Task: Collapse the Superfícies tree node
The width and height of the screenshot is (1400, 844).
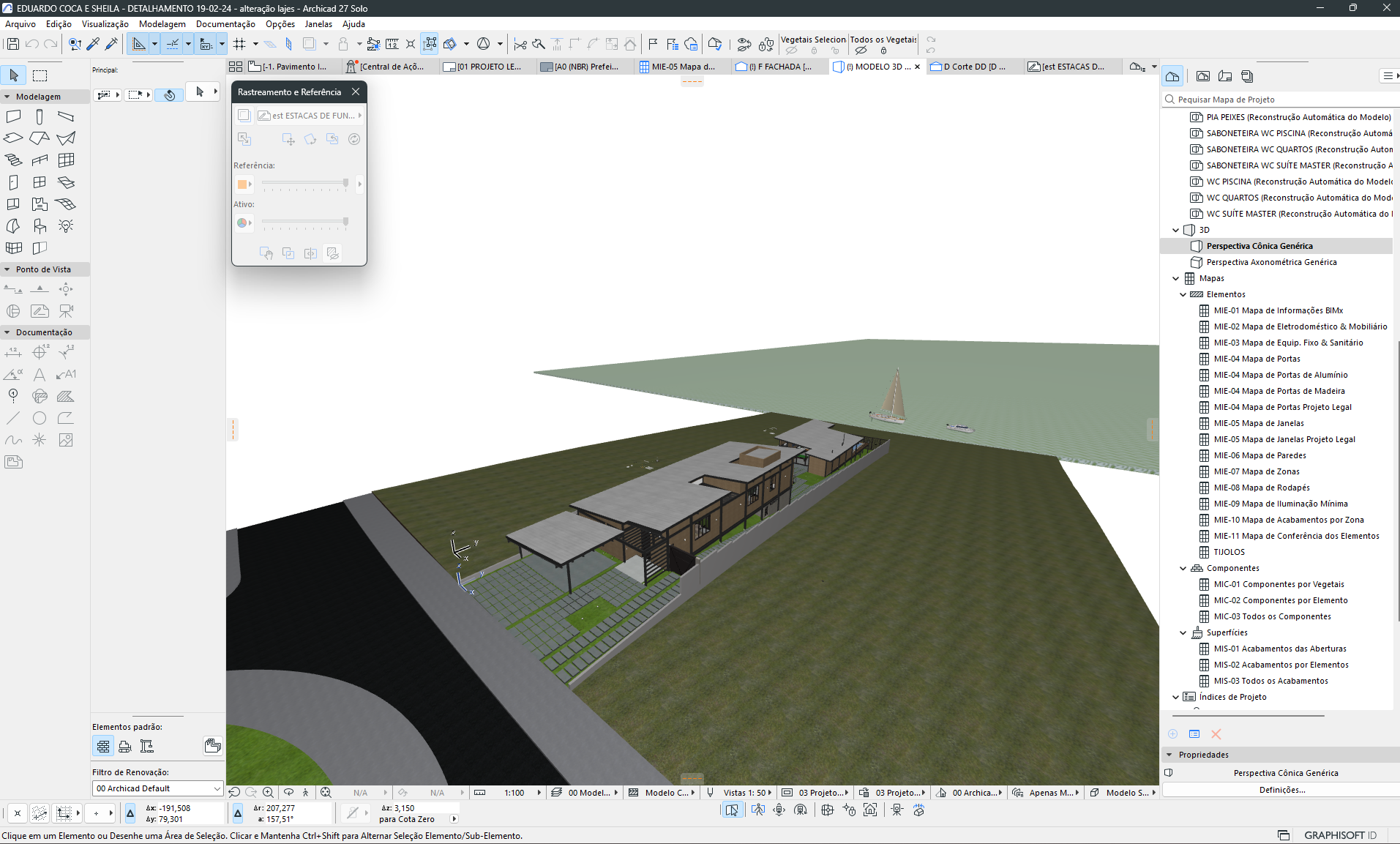Action: pos(1183,632)
